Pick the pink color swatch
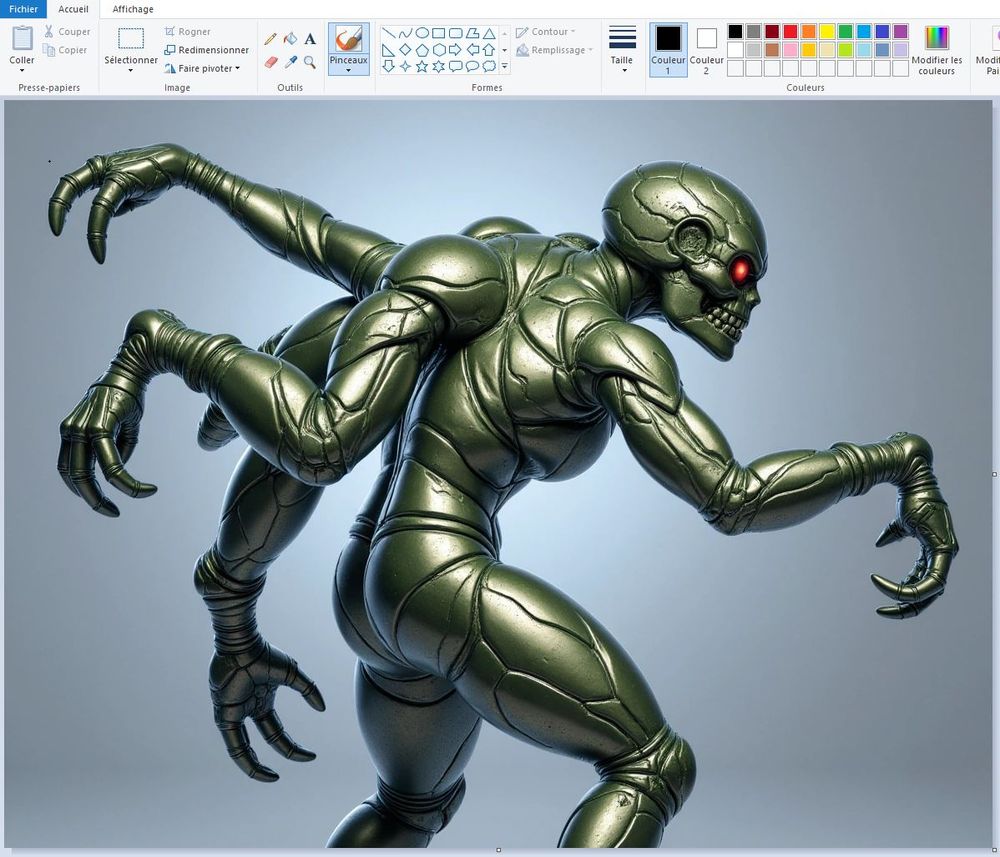Viewport: 1000px width, 857px height. pos(790,50)
